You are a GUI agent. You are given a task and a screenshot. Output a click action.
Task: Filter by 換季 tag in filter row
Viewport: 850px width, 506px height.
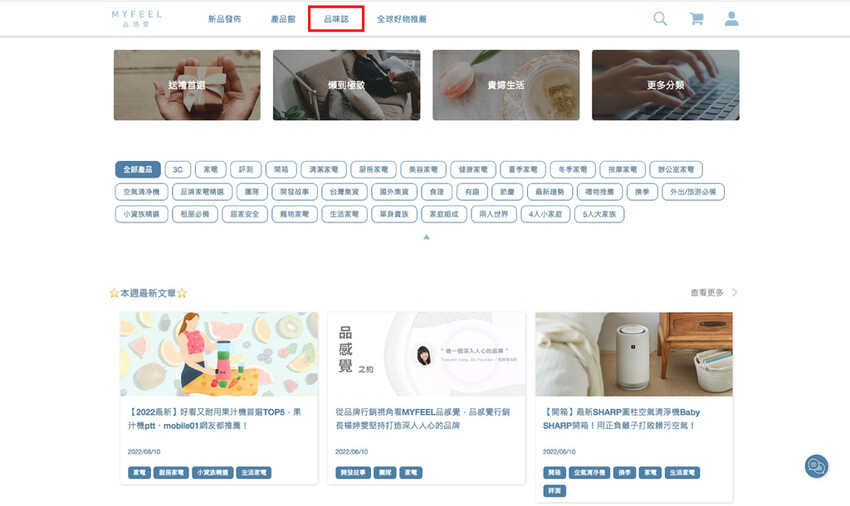[642, 191]
